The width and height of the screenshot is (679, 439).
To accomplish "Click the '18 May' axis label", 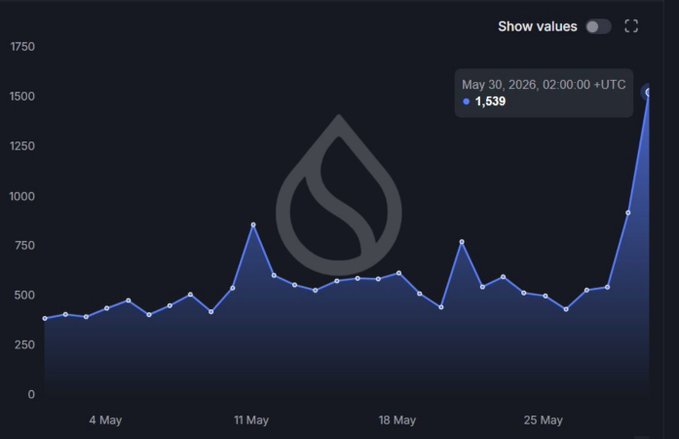I will (x=397, y=420).
